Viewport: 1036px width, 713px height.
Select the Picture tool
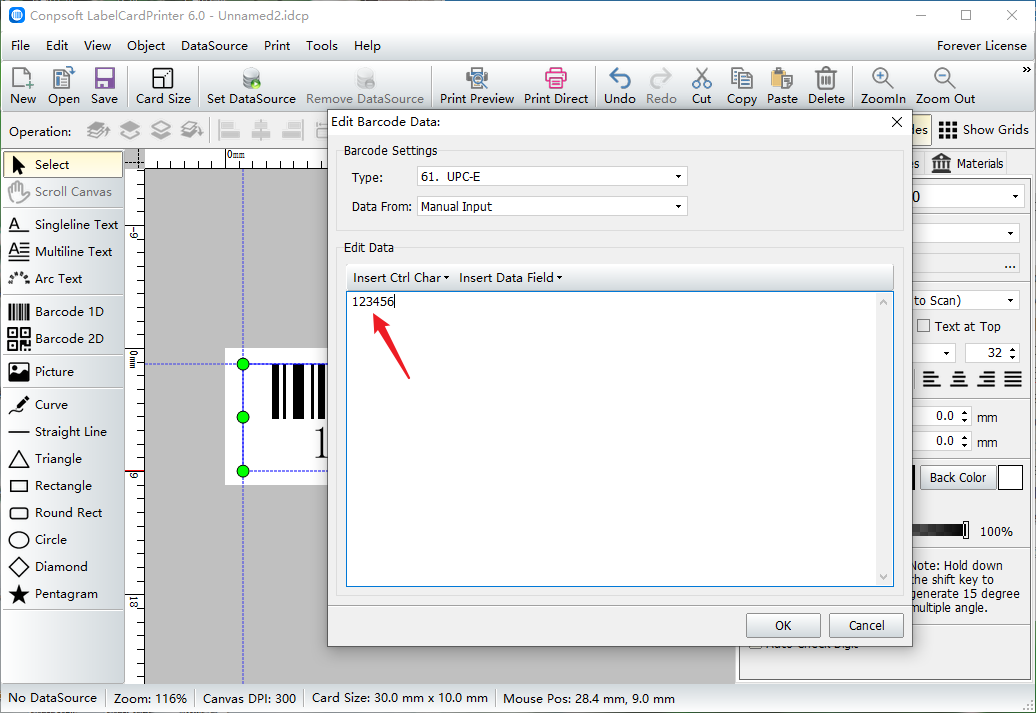tap(63, 371)
